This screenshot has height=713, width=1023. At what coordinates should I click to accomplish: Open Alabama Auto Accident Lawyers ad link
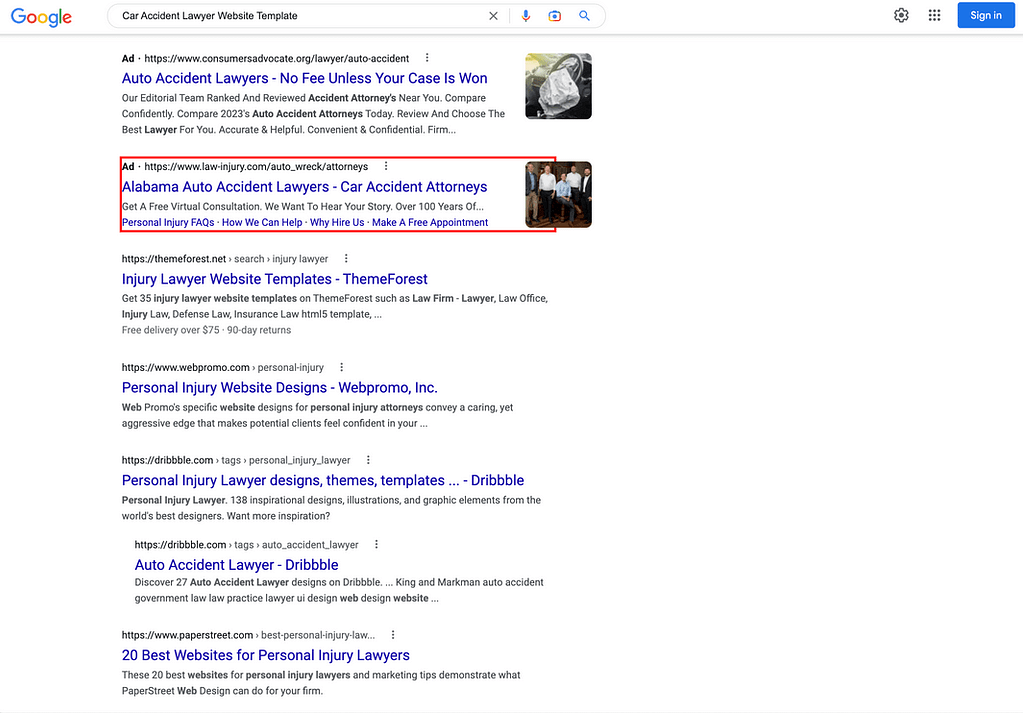(x=305, y=187)
